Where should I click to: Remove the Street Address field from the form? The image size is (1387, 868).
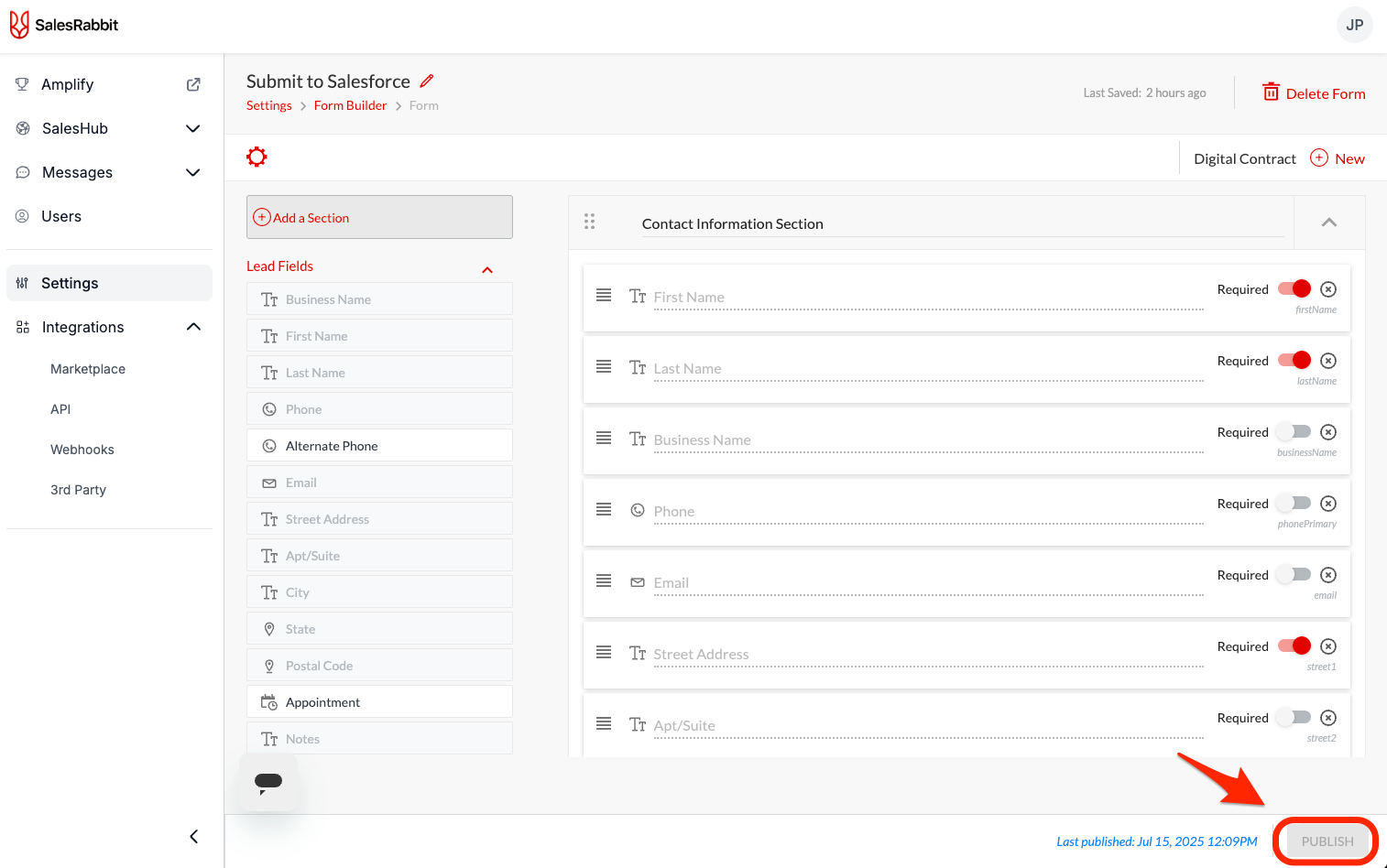pos(1328,646)
